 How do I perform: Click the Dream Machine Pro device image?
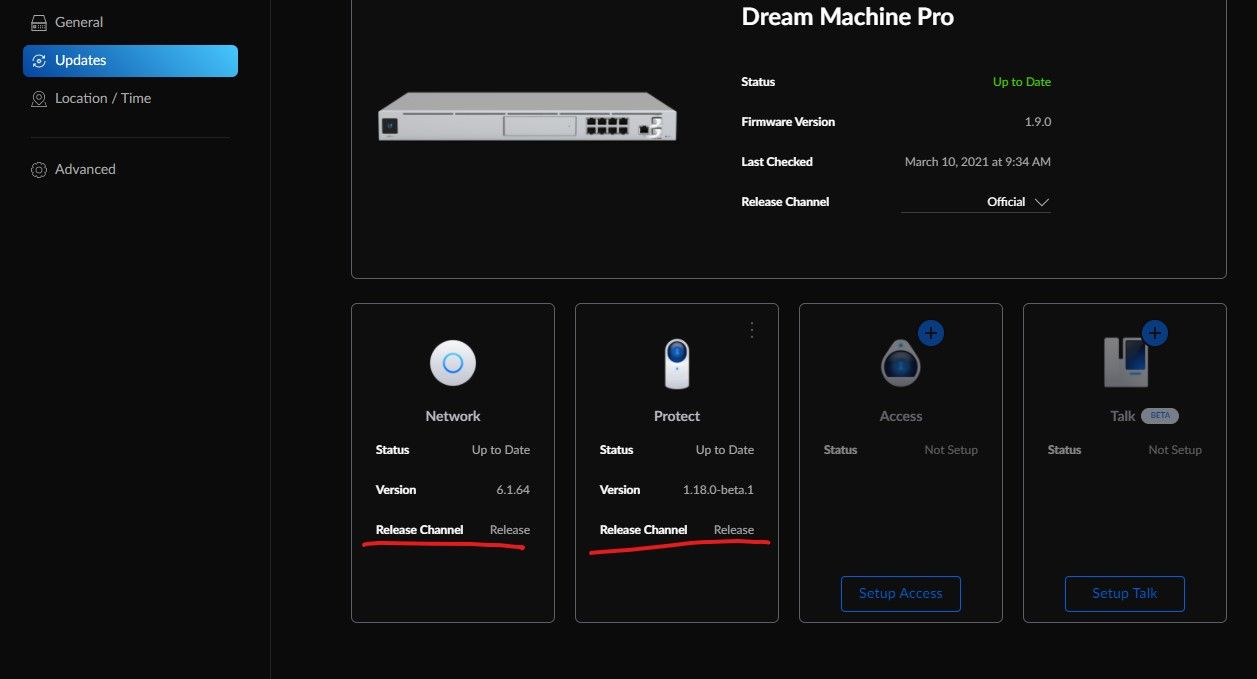527,116
